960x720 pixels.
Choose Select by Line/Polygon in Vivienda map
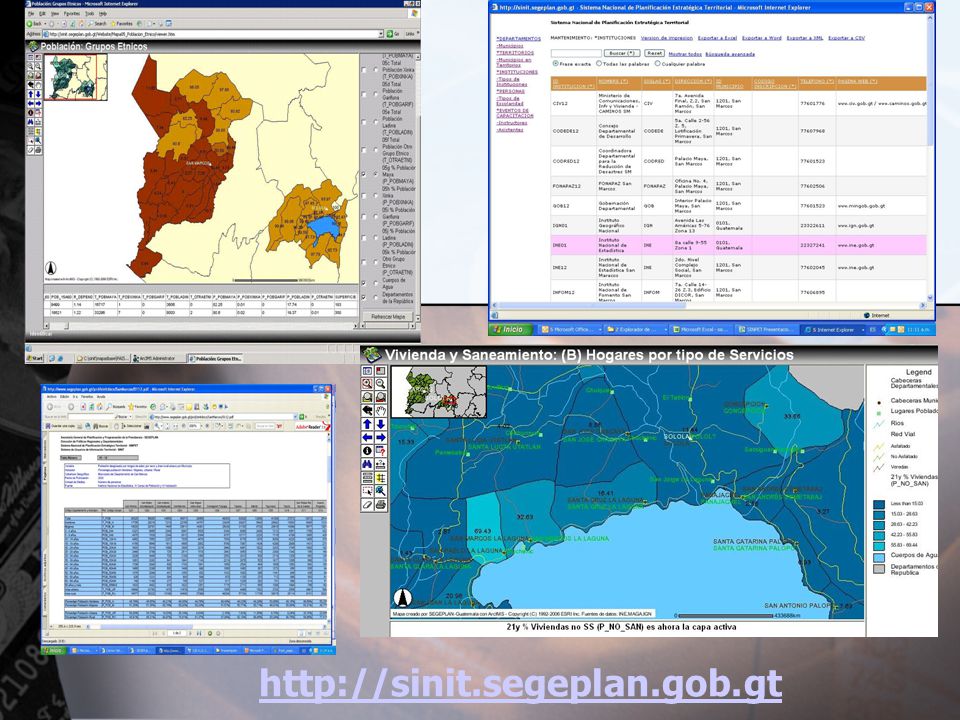tap(380, 491)
